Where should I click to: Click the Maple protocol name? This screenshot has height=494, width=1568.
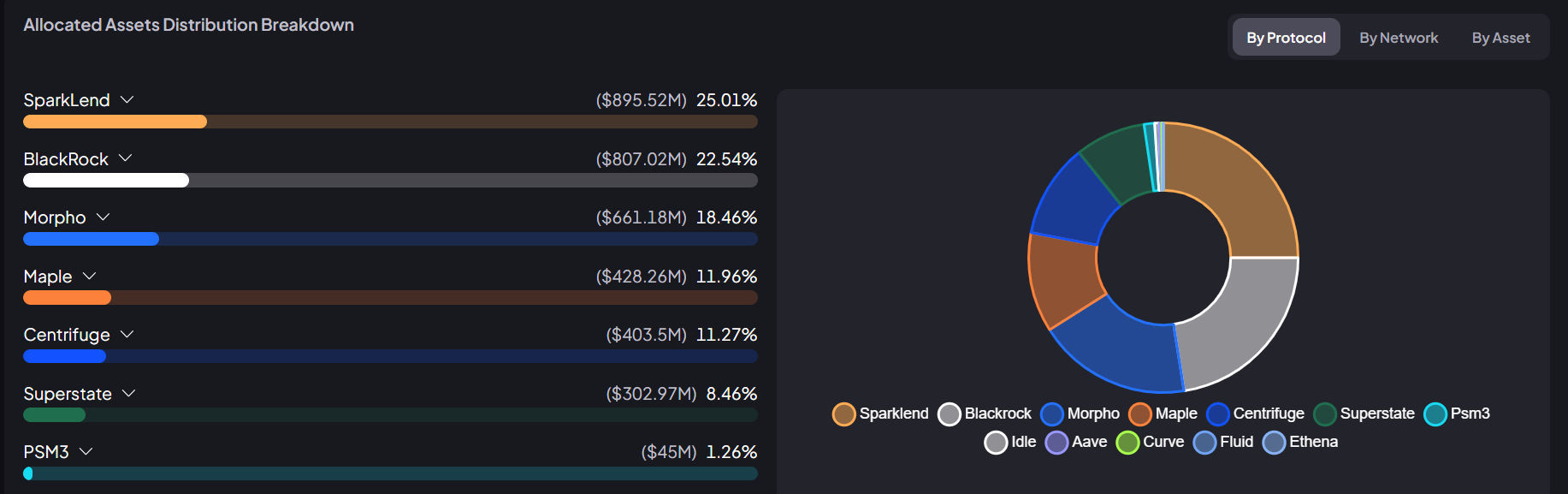click(48, 277)
